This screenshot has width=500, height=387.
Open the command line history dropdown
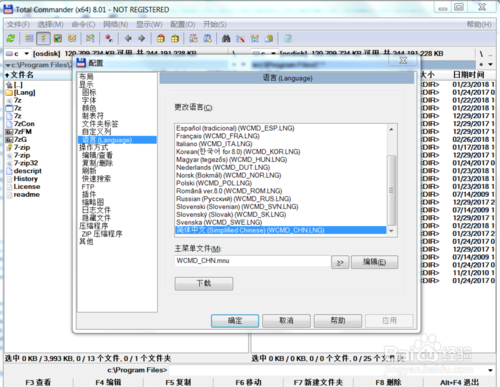click(x=490, y=370)
